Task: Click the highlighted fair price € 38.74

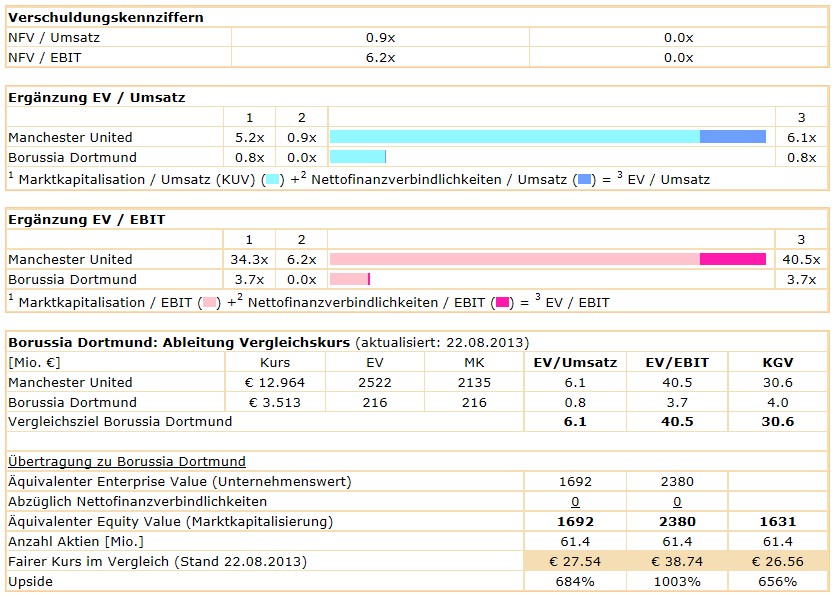Action: click(677, 562)
